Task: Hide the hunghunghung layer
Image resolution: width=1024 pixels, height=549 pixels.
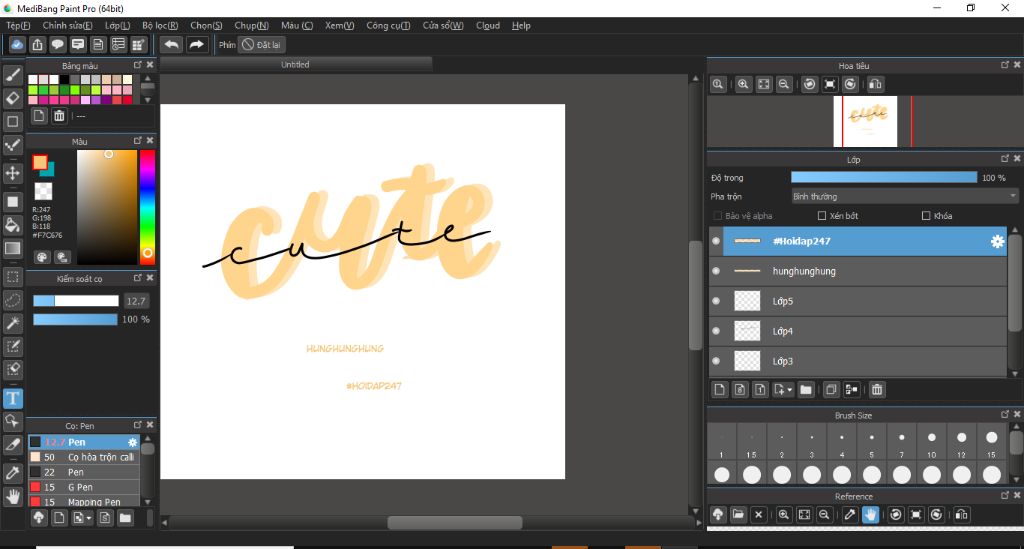Action: point(716,271)
